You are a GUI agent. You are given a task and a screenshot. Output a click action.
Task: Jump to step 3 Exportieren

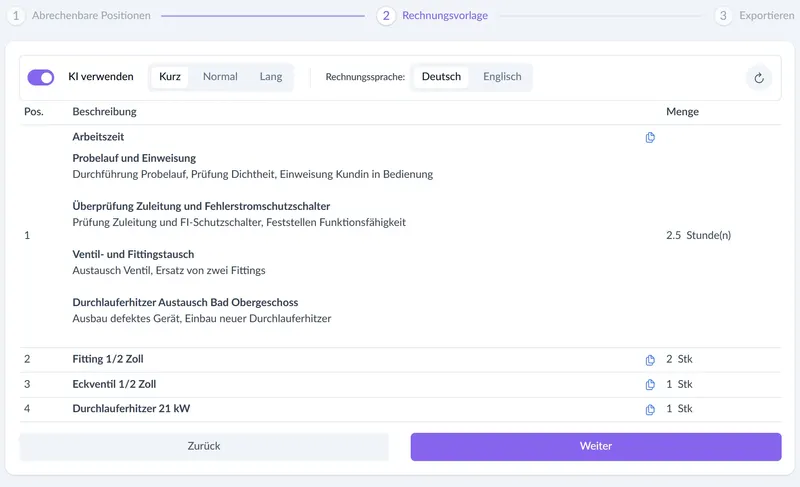point(754,15)
